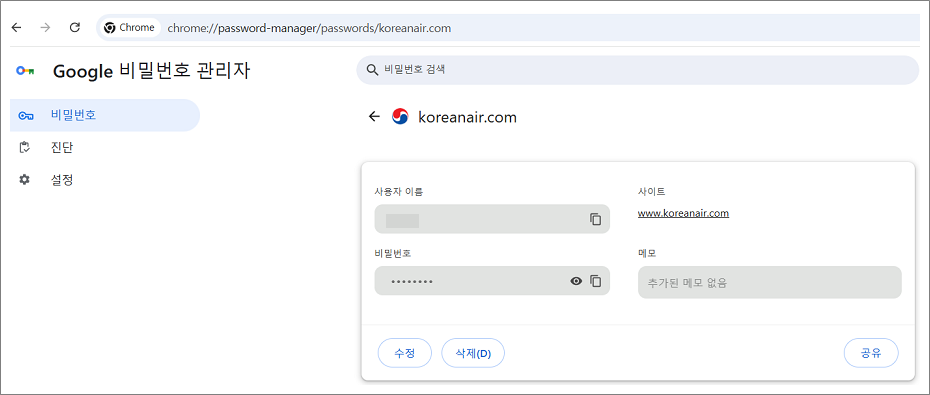This screenshot has height=395, width=930.
Task: Click the 추가된 메모 없음 note box
Action: 770,282
